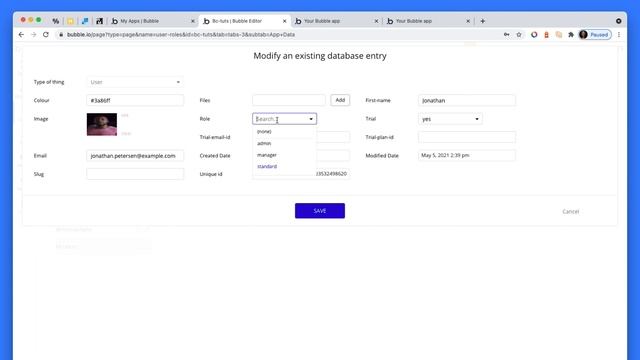The height and width of the screenshot is (360, 640).
Task: Click the browser forward arrow
Action: coord(33,35)
